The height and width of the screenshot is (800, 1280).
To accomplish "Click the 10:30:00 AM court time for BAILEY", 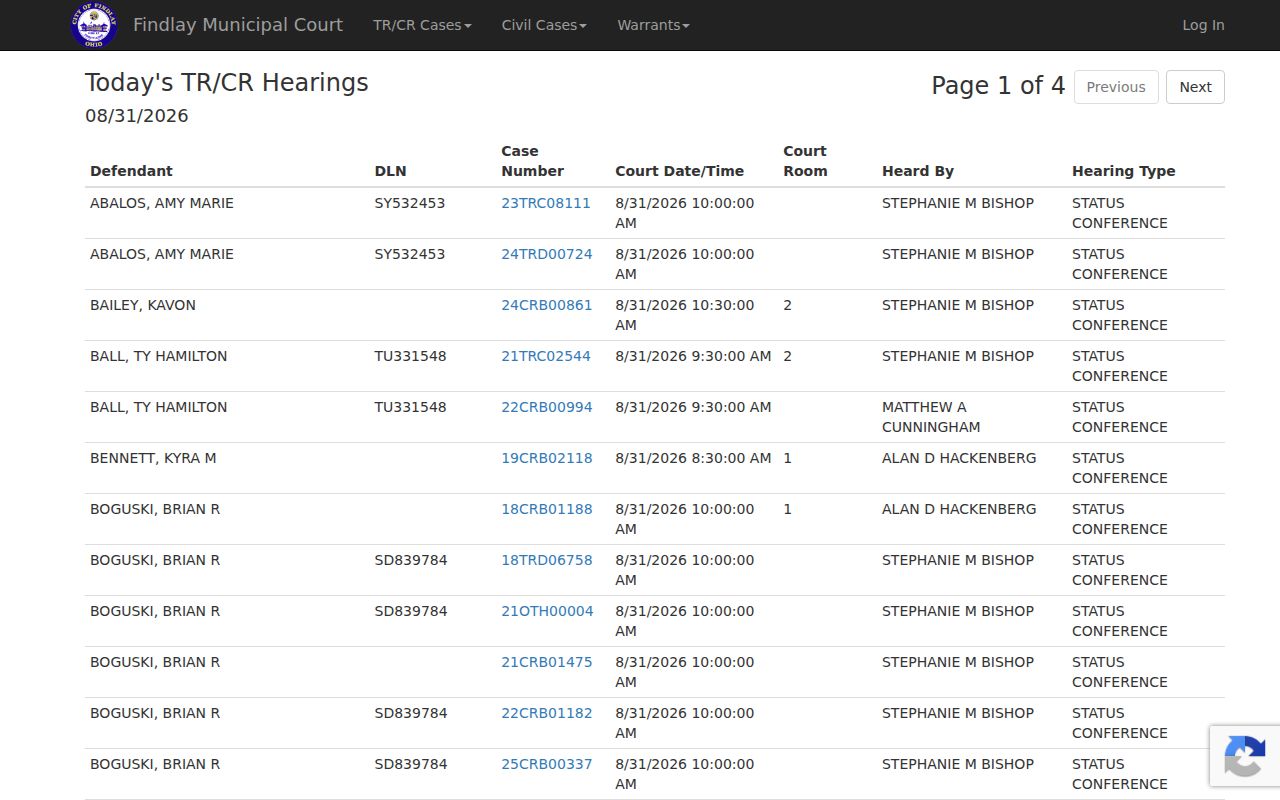I will [685, 315].
